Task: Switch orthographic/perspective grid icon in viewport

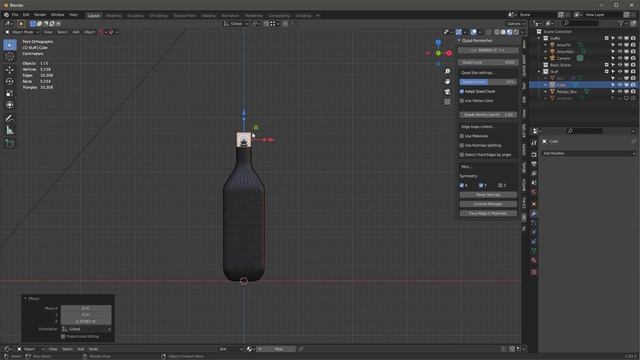Action: click(447, 102)
